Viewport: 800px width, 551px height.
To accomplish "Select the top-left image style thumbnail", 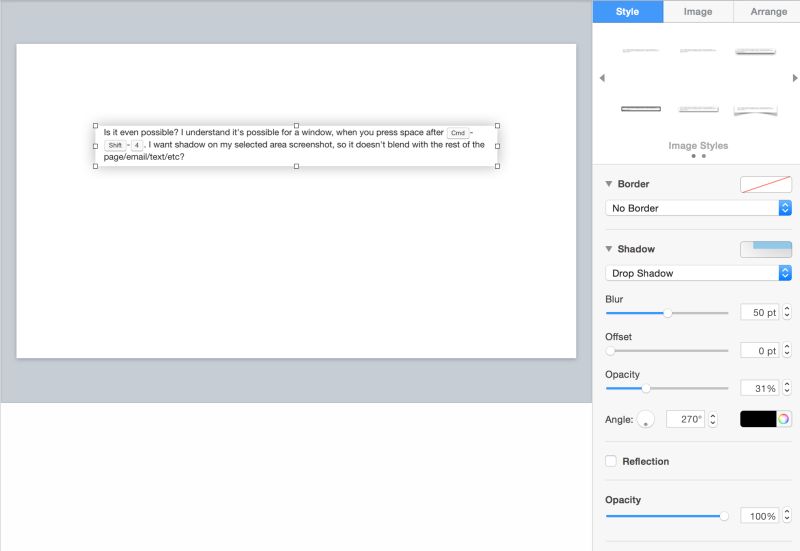I will click(x=641, y=51).
